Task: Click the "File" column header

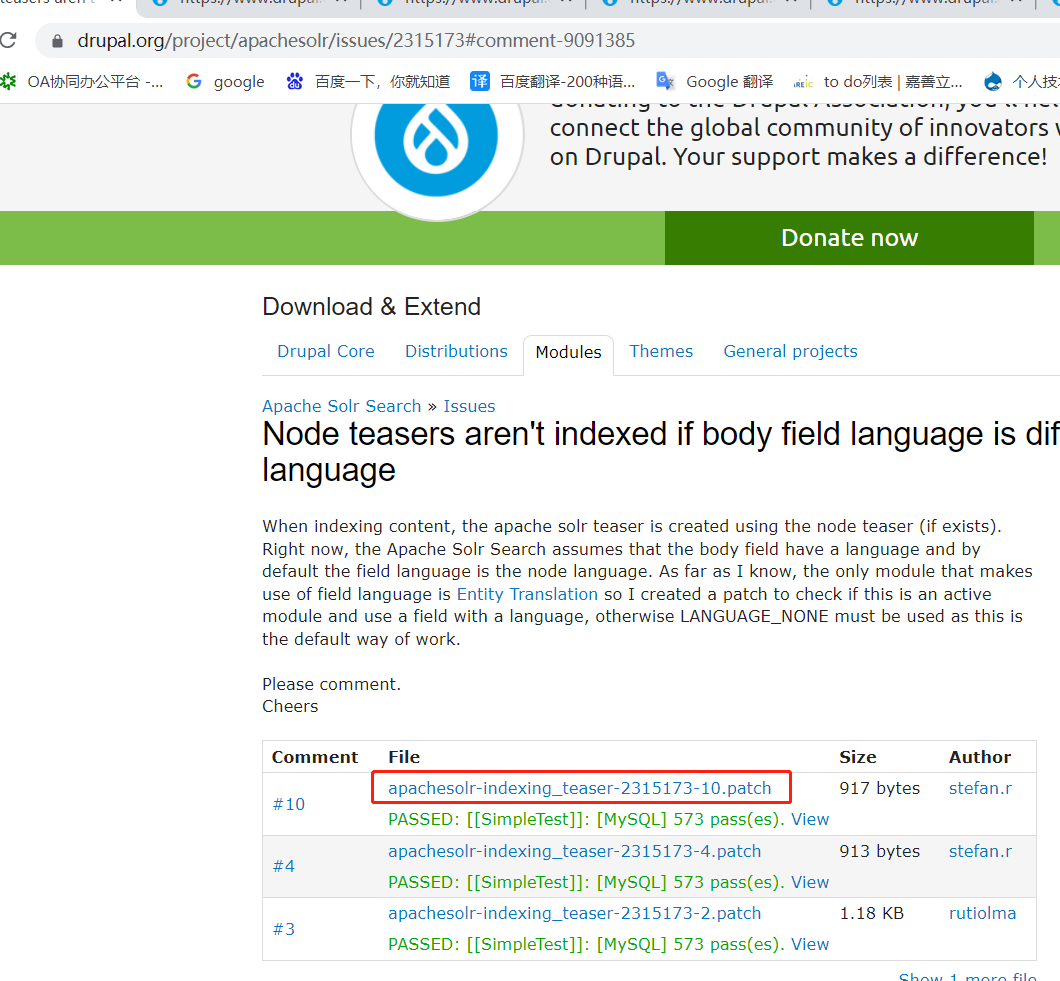Action: (x=404, y=757)
